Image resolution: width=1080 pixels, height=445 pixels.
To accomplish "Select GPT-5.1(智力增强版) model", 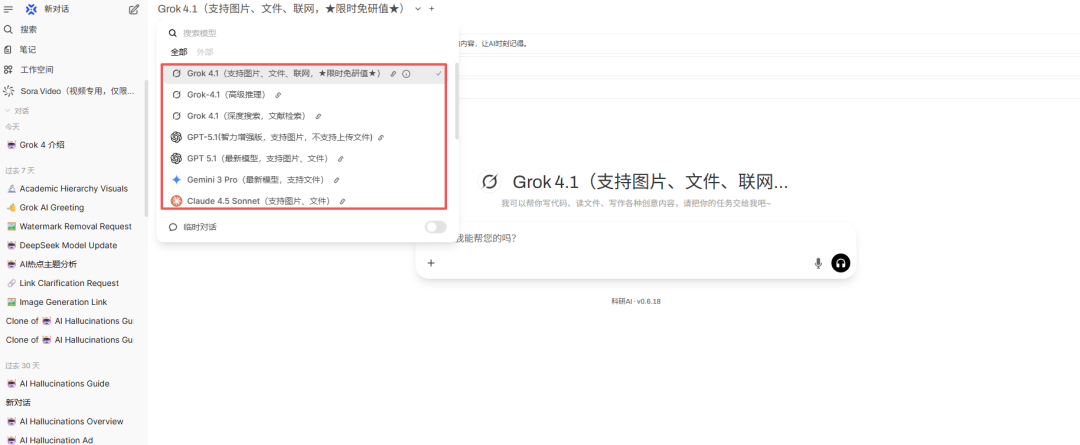I will 305,138.
